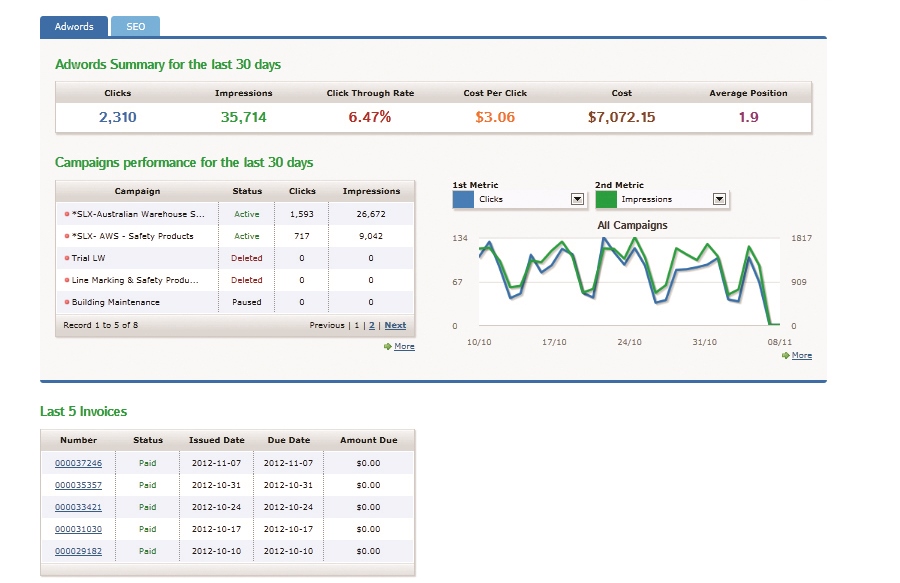
Task: Go to campaign page 2
Action: (x=369, y=325)
